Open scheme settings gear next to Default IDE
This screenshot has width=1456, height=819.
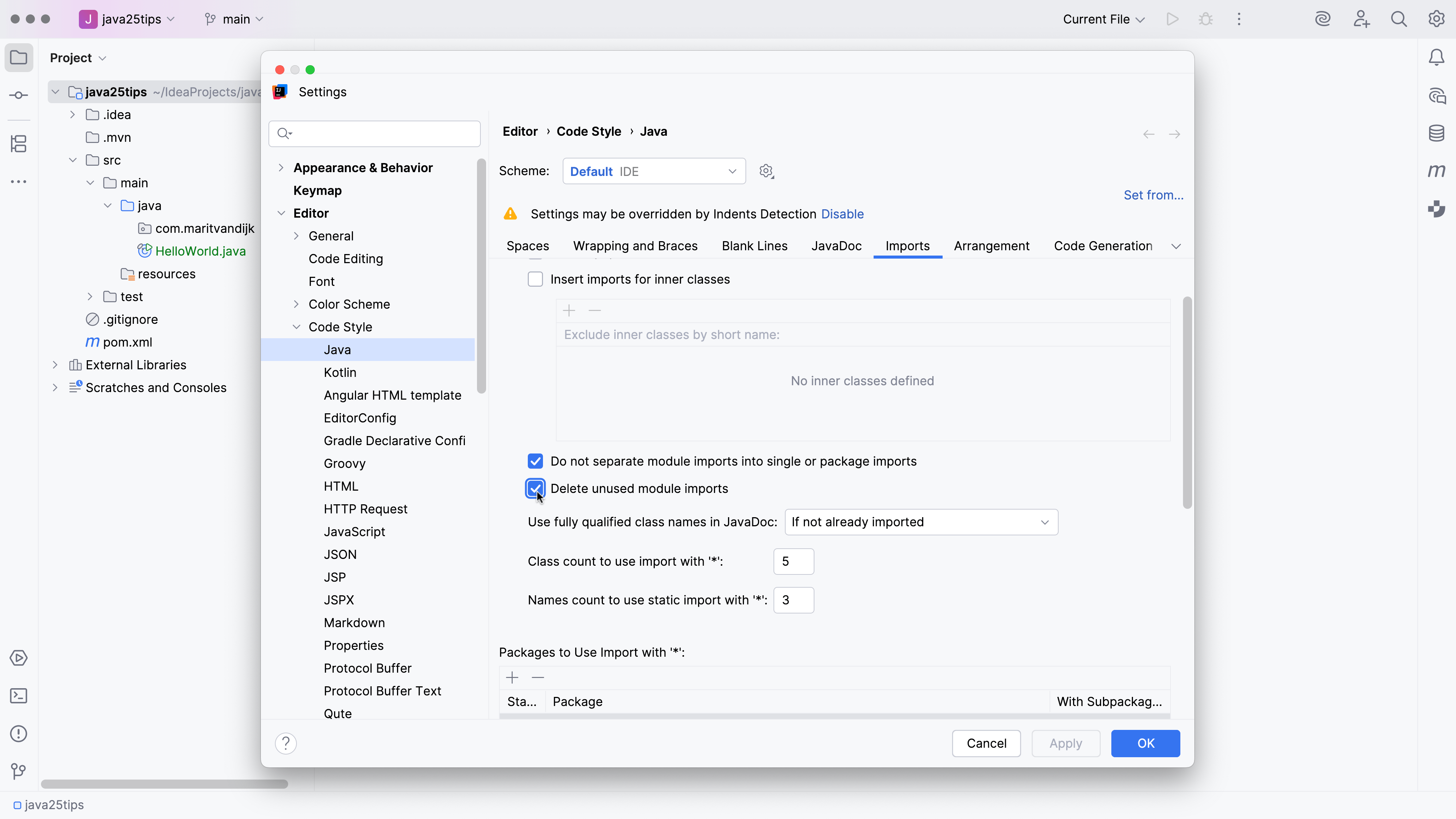[x=766, y=171]
